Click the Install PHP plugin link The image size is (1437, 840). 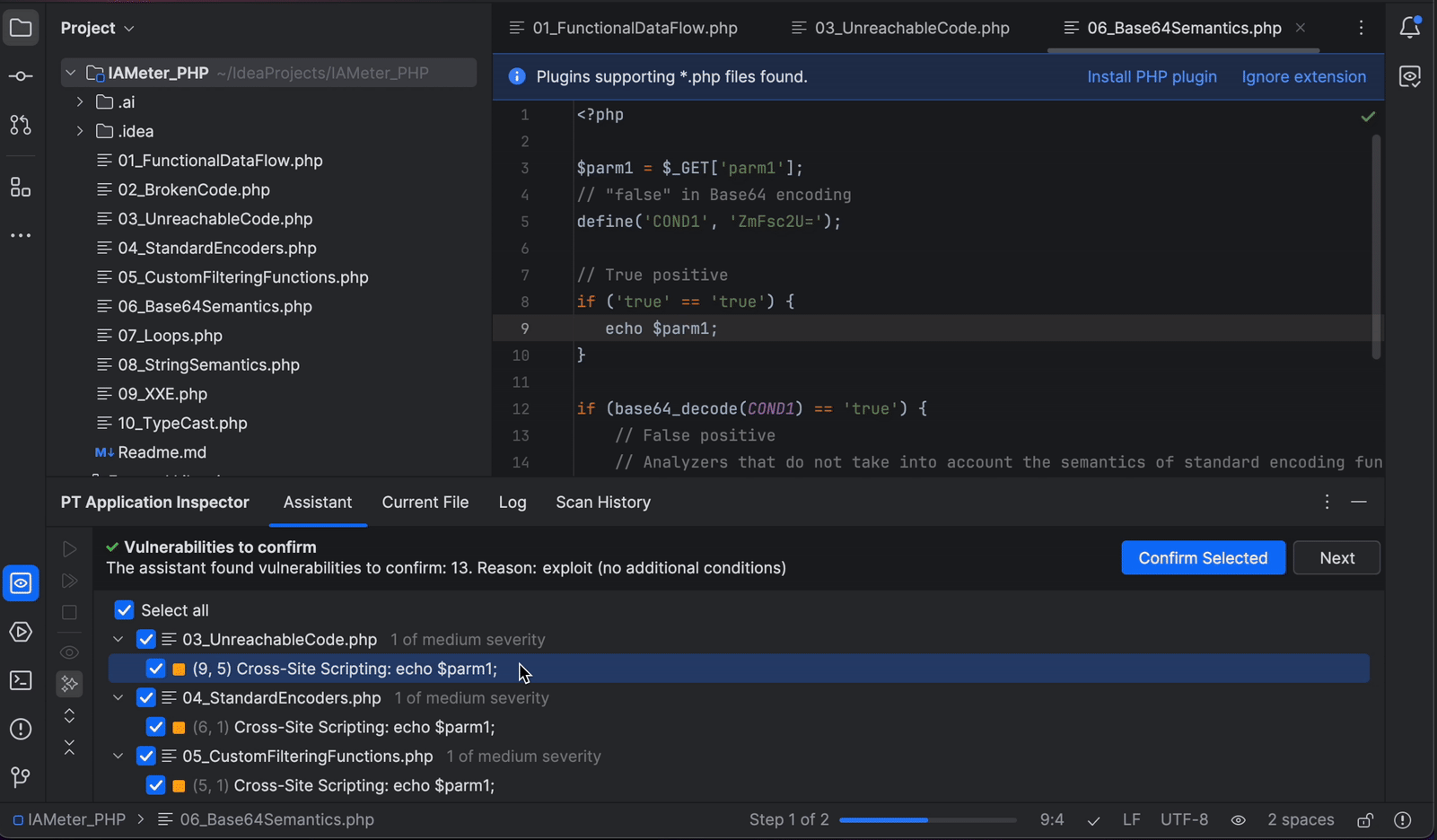pyautogui.click(x=1152, y=77)
